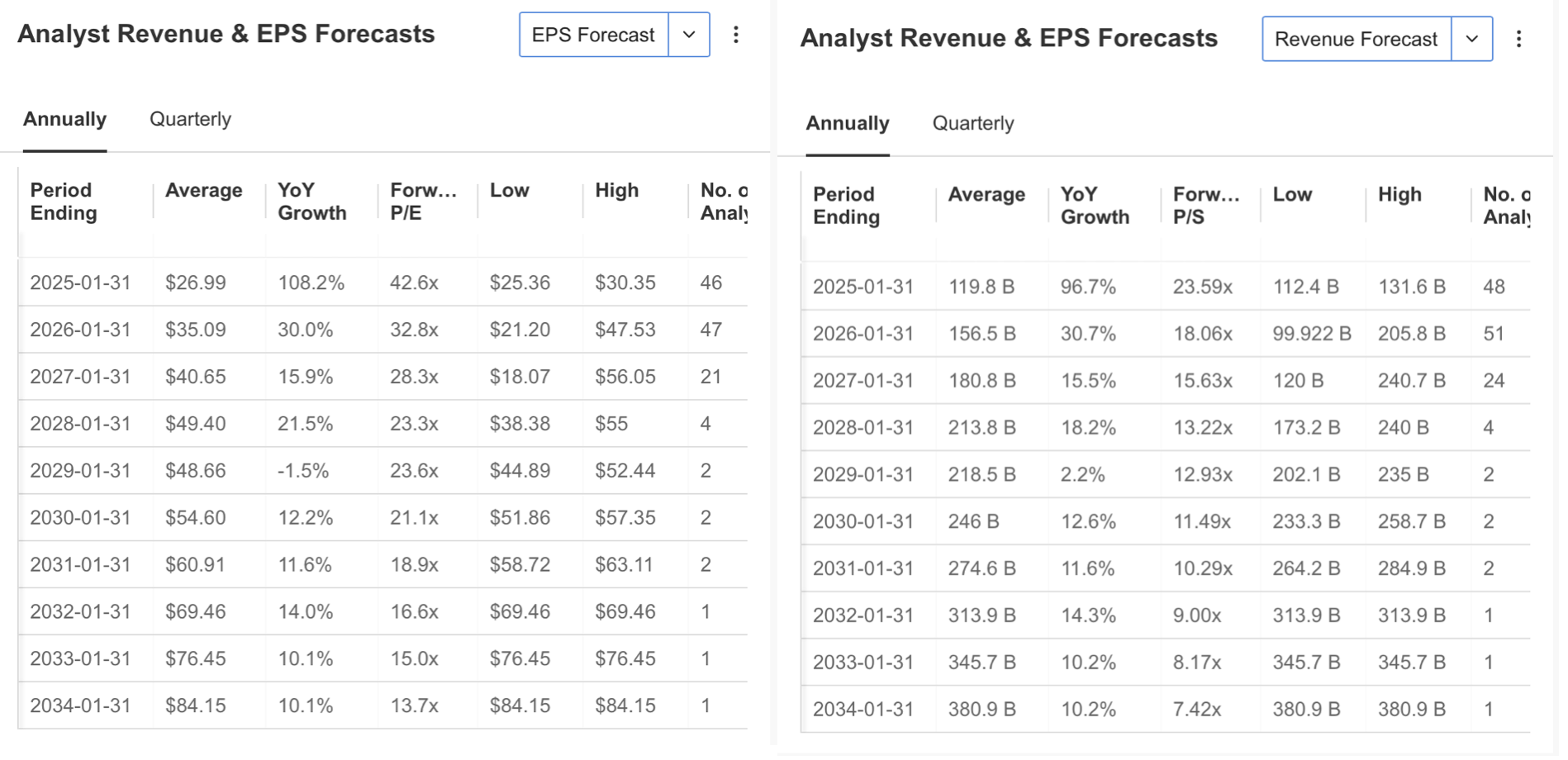
Task: Select the Annually tab in Revenue panel
Action: pyautogui.click(x=848, y=123)
